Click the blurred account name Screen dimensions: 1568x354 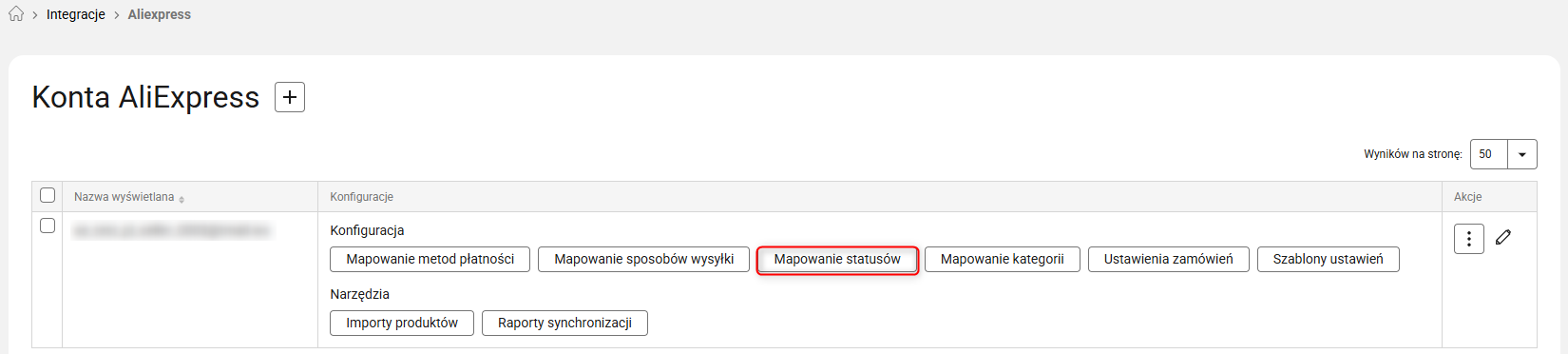tap(171, 230)
